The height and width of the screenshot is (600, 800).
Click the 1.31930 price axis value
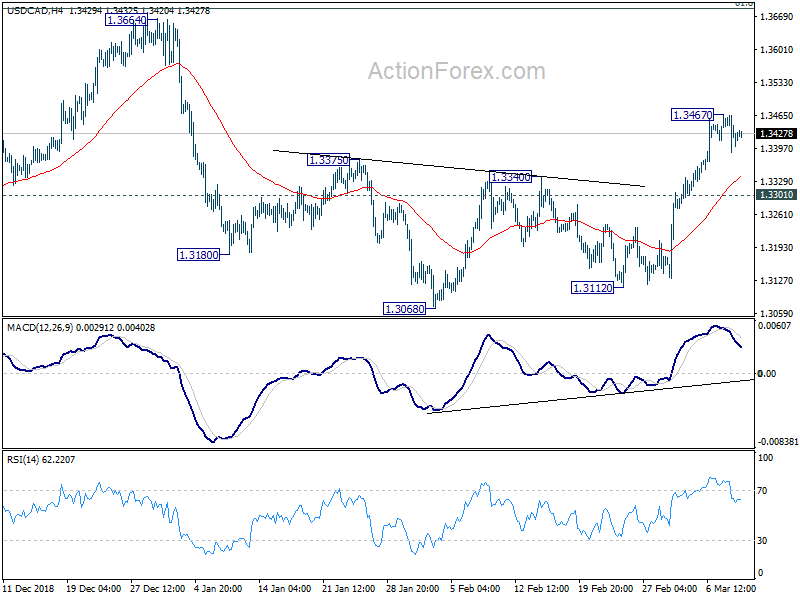click(777, 247)
